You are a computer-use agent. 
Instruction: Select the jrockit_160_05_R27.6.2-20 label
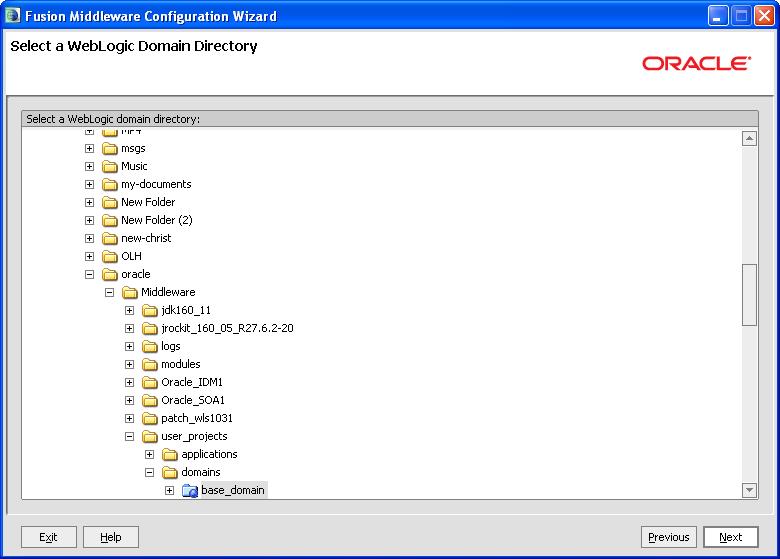[x=227, y=329]
